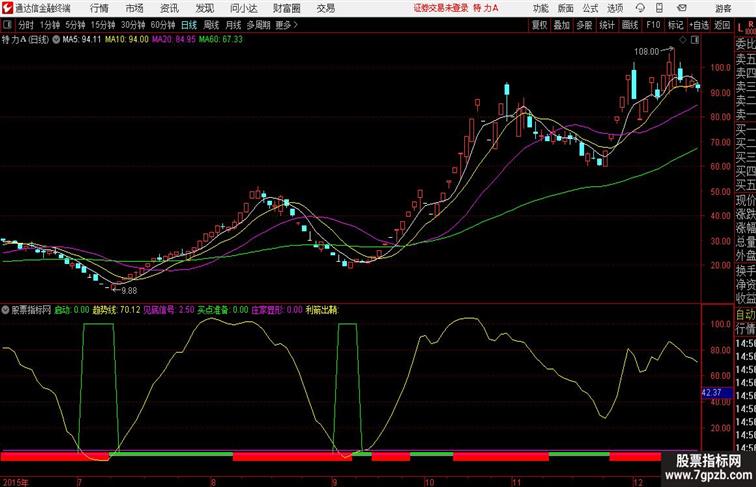
Task: Click the 证券交易未登录 status link
Action: click(x=441, y=8)
